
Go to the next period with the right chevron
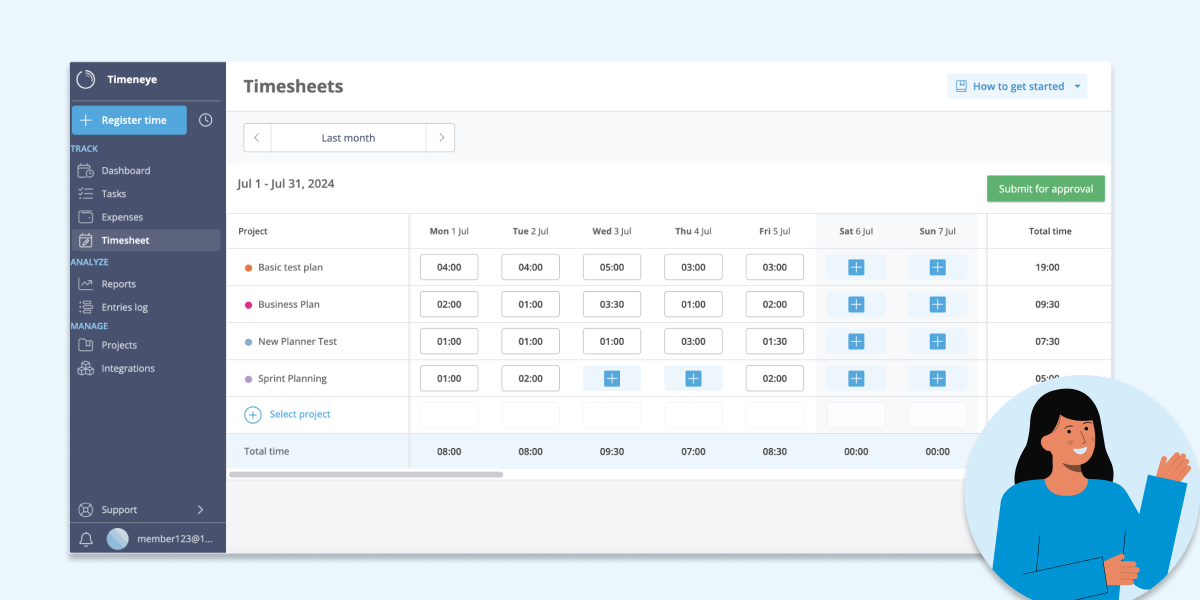441,137
